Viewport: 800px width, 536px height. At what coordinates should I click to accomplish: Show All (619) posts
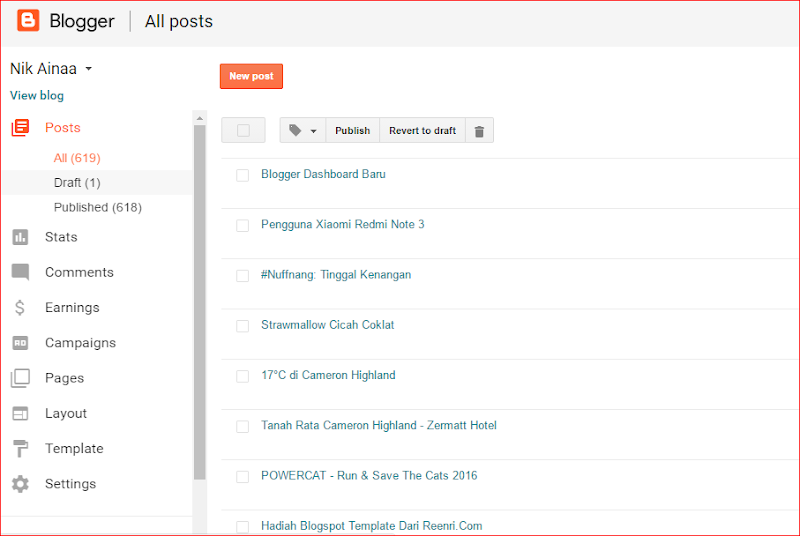pos(77,158)
